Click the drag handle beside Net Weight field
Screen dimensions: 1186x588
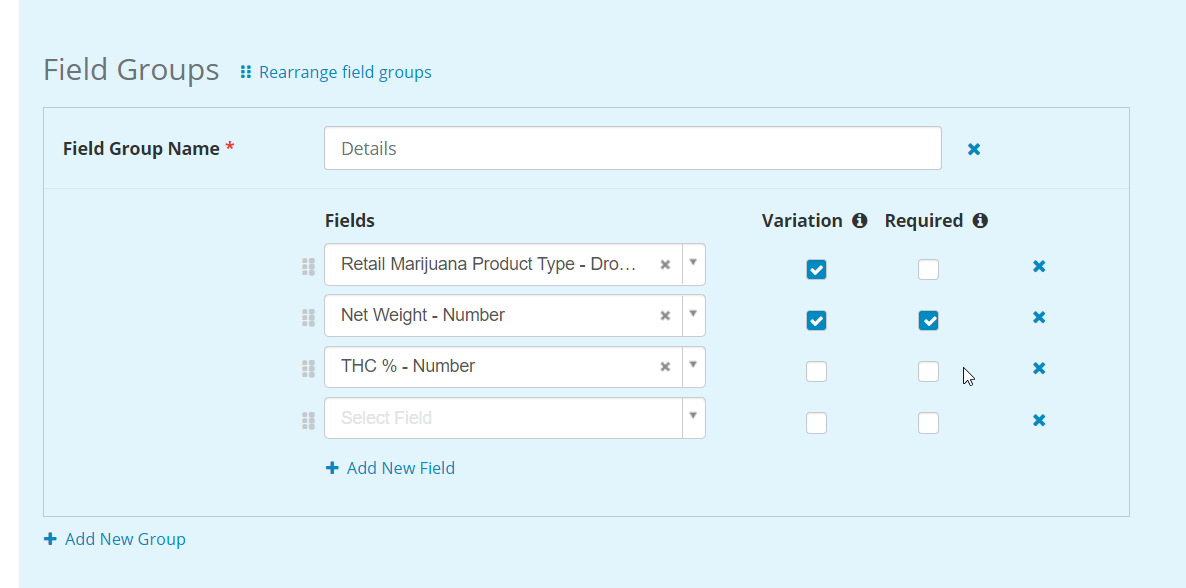[x=308, y=317]
